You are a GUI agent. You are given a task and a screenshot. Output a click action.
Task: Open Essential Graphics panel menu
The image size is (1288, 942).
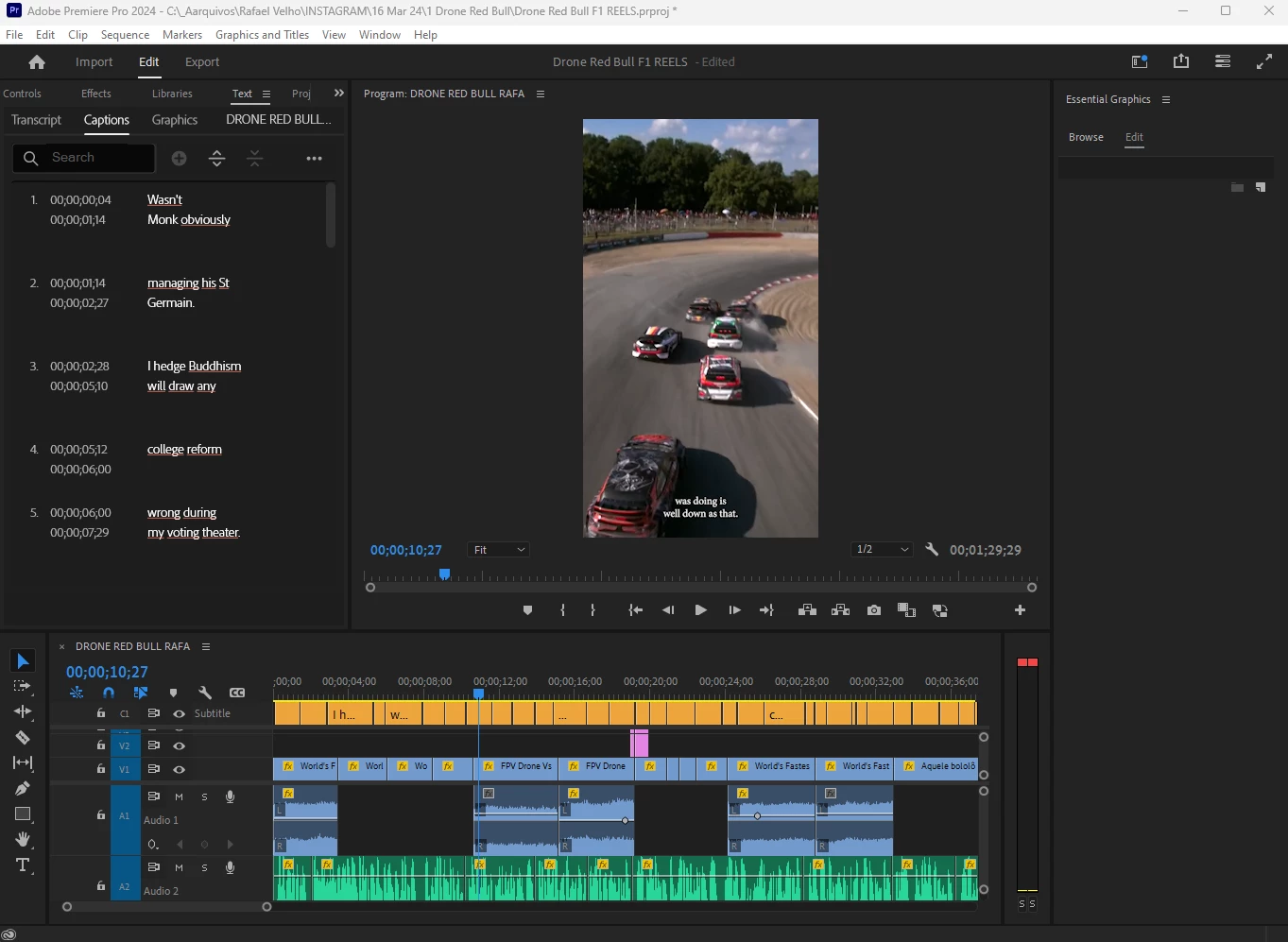[x=1166, y=99]
